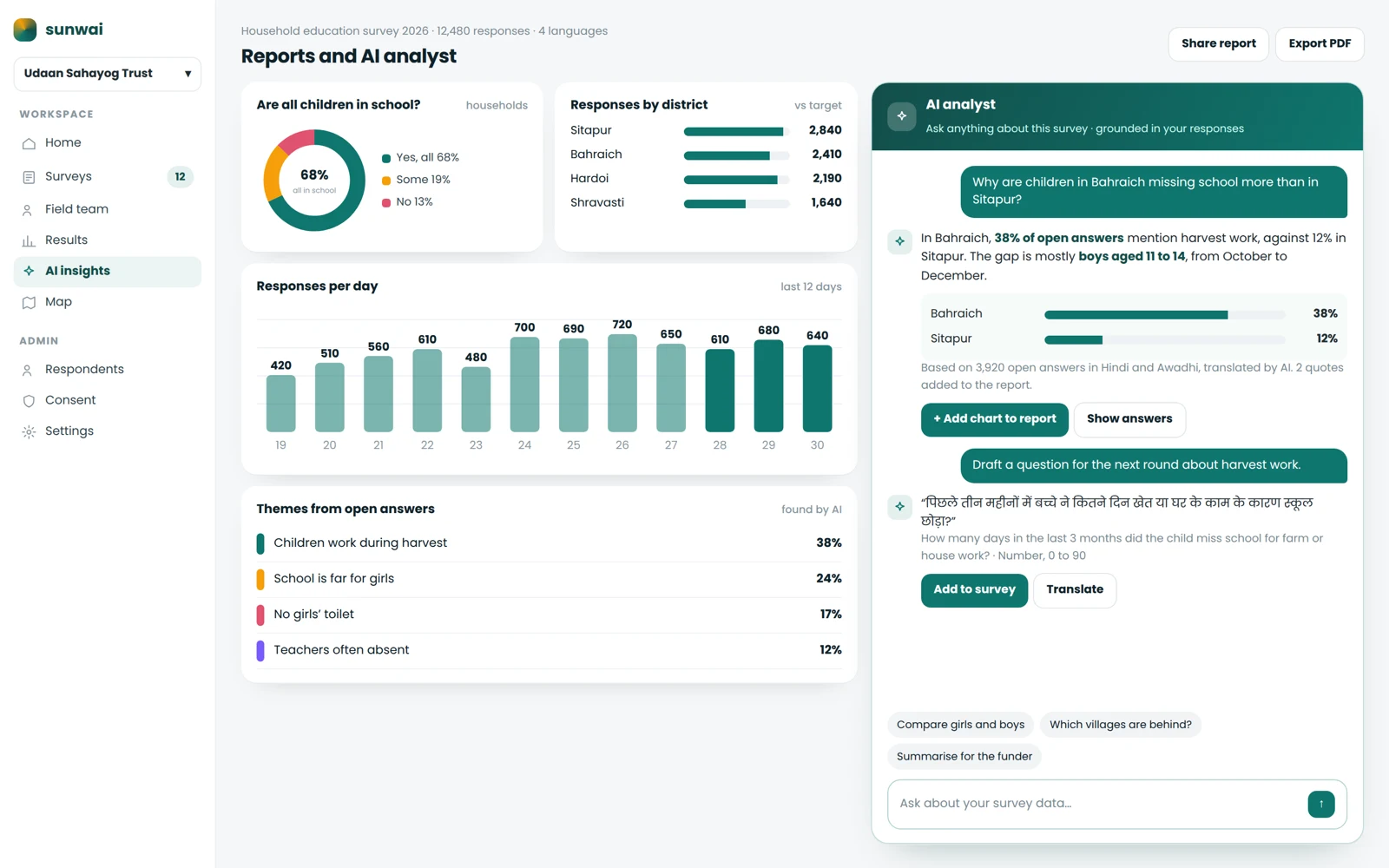Click the Show answers button
The image size is (1389, 868).
click(1129, 419)
